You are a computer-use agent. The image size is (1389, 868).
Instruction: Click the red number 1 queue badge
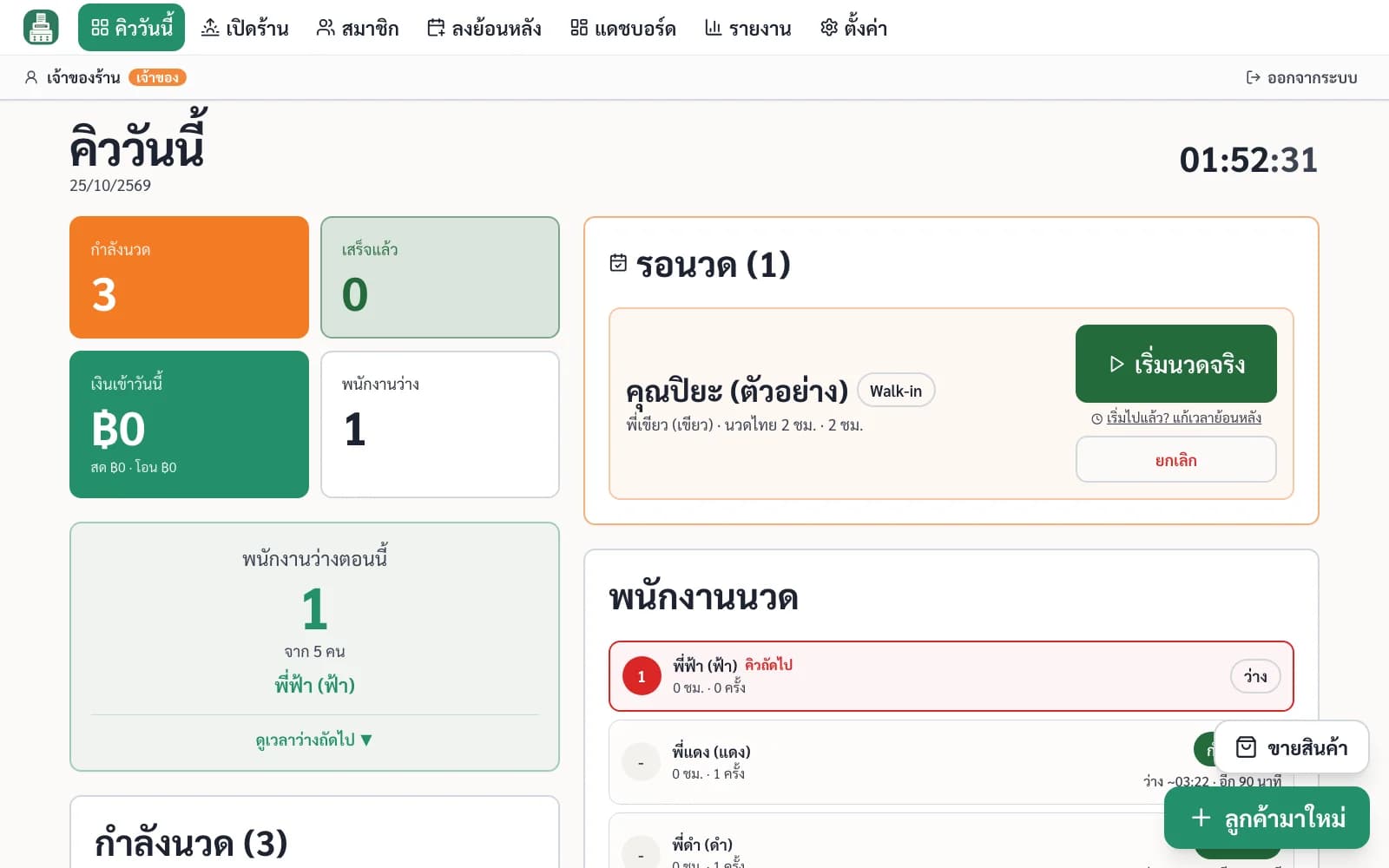[x=642, y=676]
